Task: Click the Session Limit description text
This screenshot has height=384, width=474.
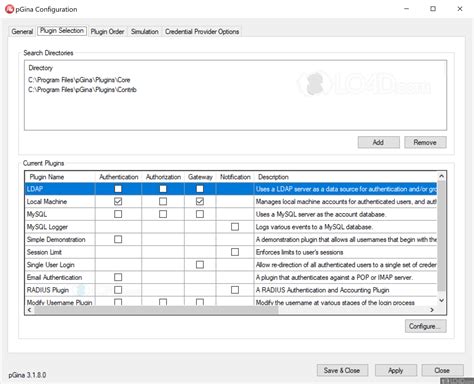Action: (x=299, y=252)
